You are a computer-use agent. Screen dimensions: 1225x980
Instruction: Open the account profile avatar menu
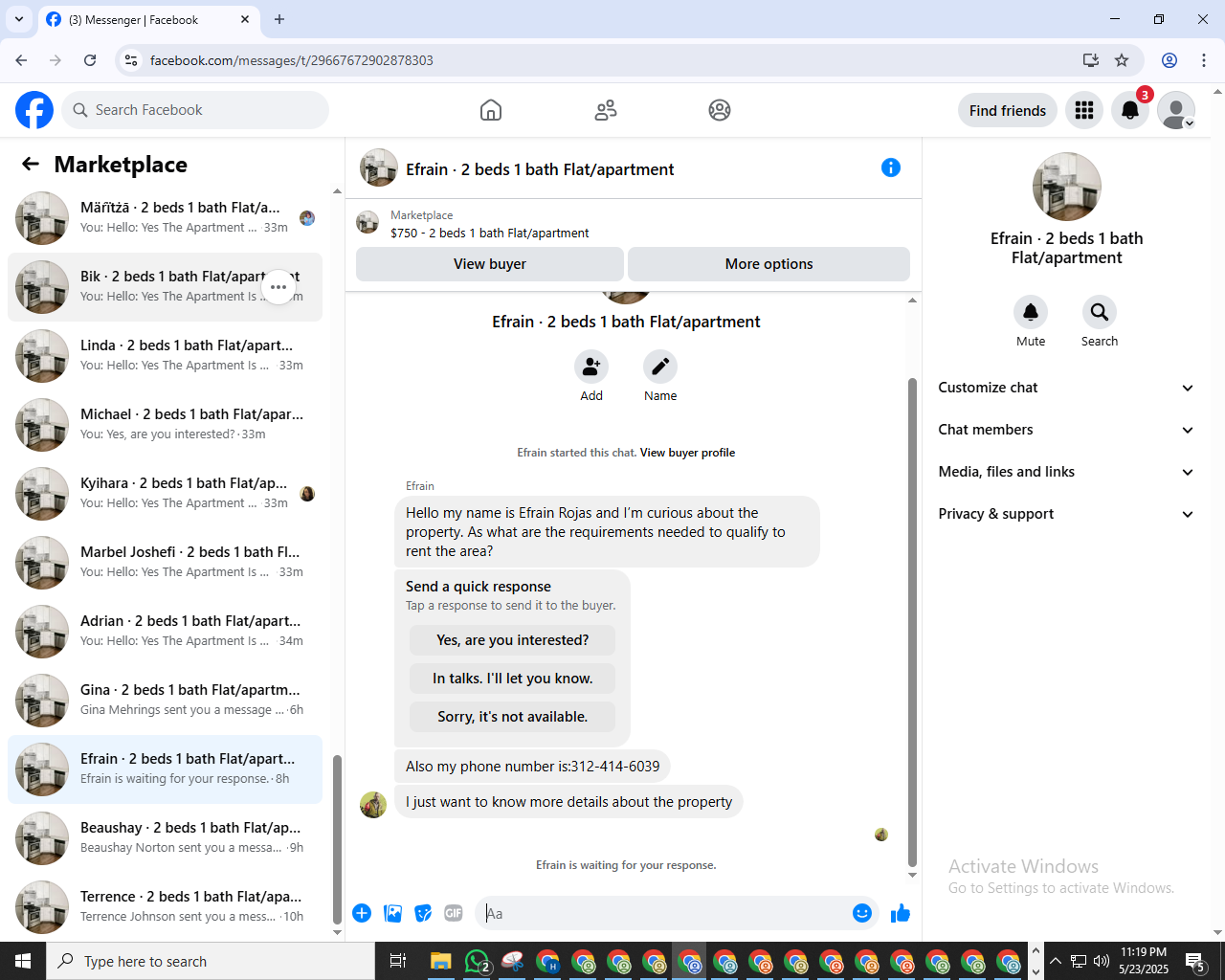(x=1176, y=110)
